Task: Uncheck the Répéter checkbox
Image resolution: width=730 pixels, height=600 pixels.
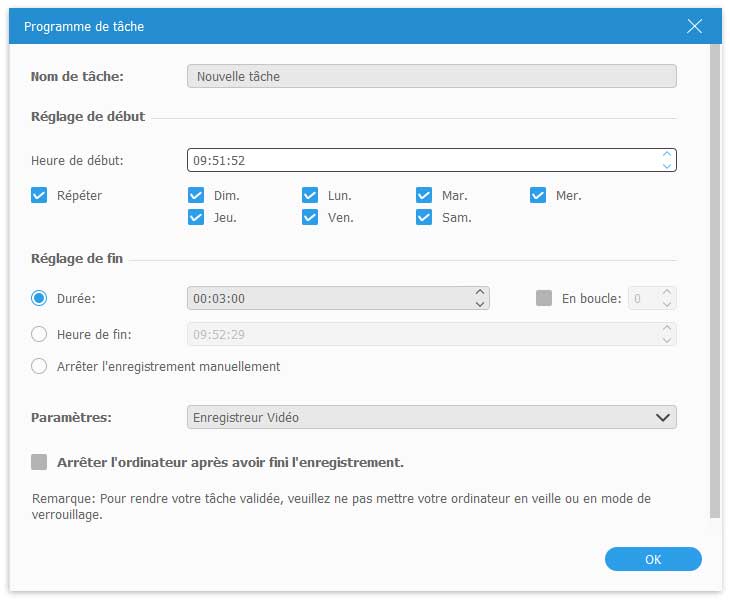Action: click(39, 196)
